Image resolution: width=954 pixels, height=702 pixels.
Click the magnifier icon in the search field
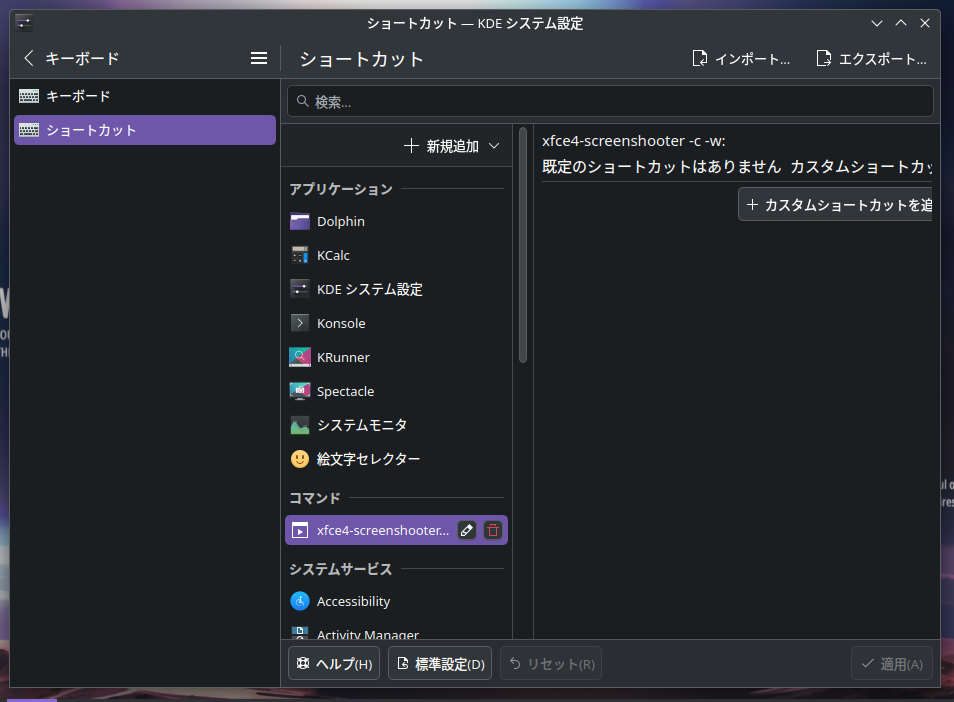point(302,101)
